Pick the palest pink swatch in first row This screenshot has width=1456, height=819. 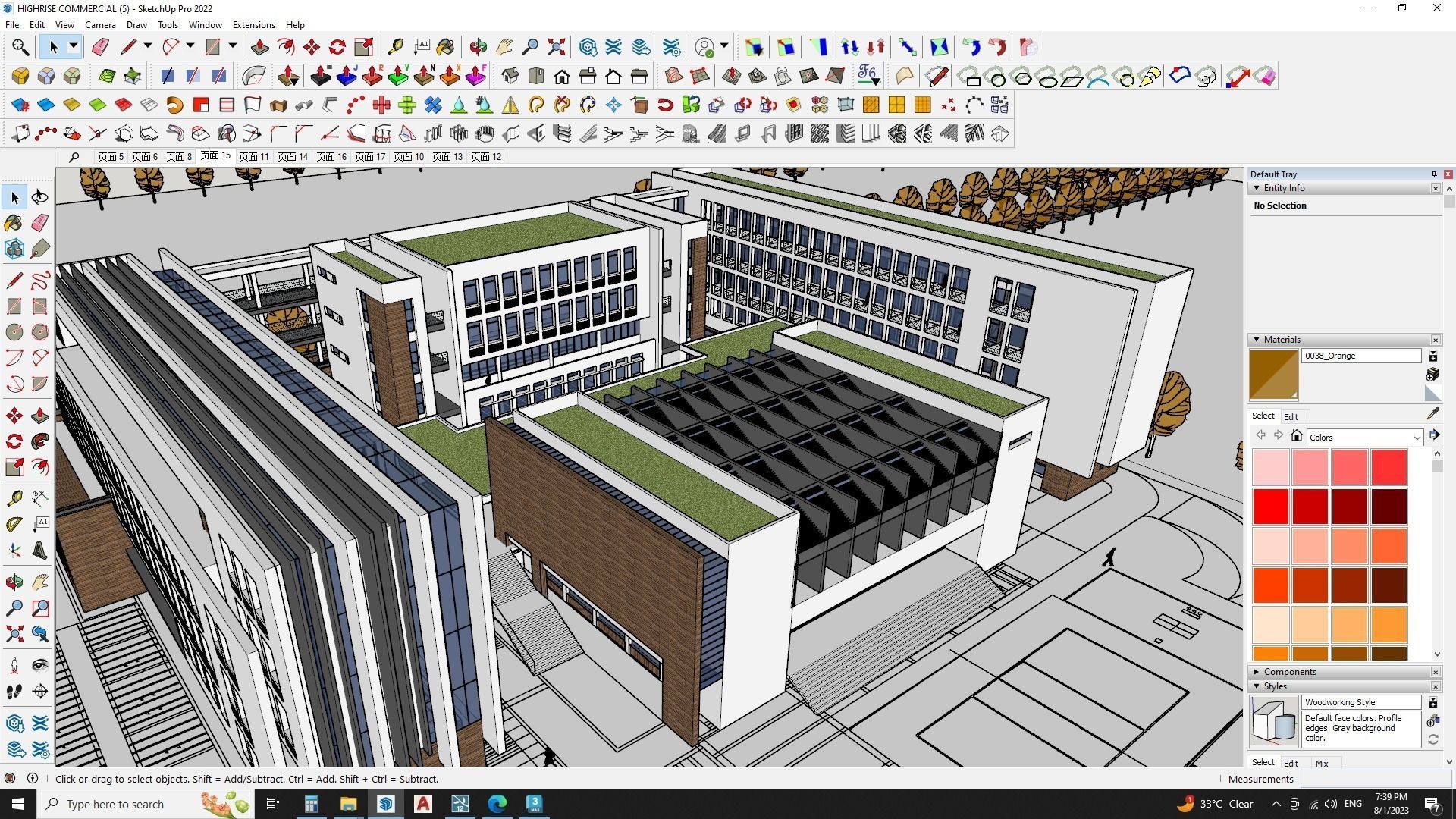1271,466
